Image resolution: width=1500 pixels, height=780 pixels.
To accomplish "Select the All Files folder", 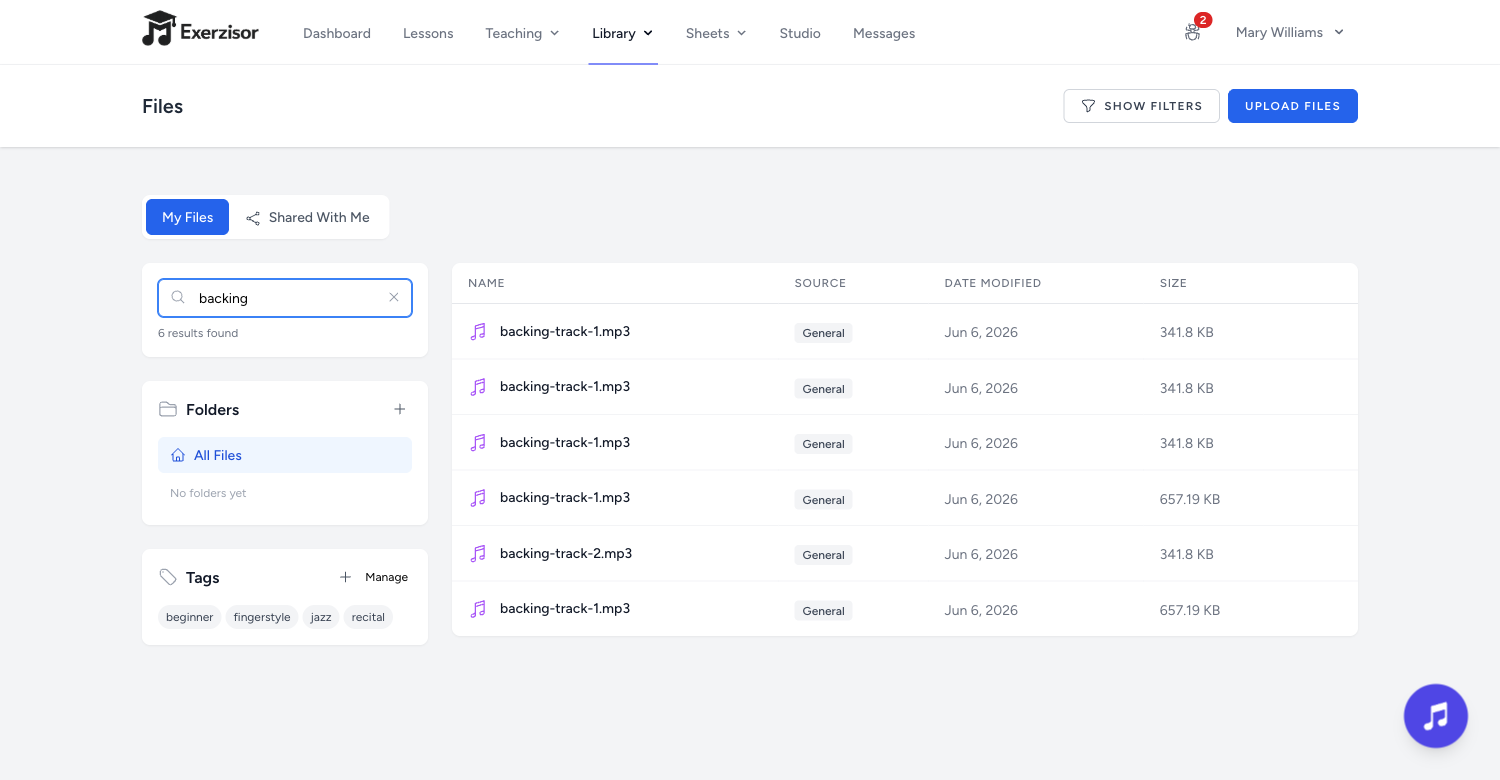I will [x=285, y=455].
